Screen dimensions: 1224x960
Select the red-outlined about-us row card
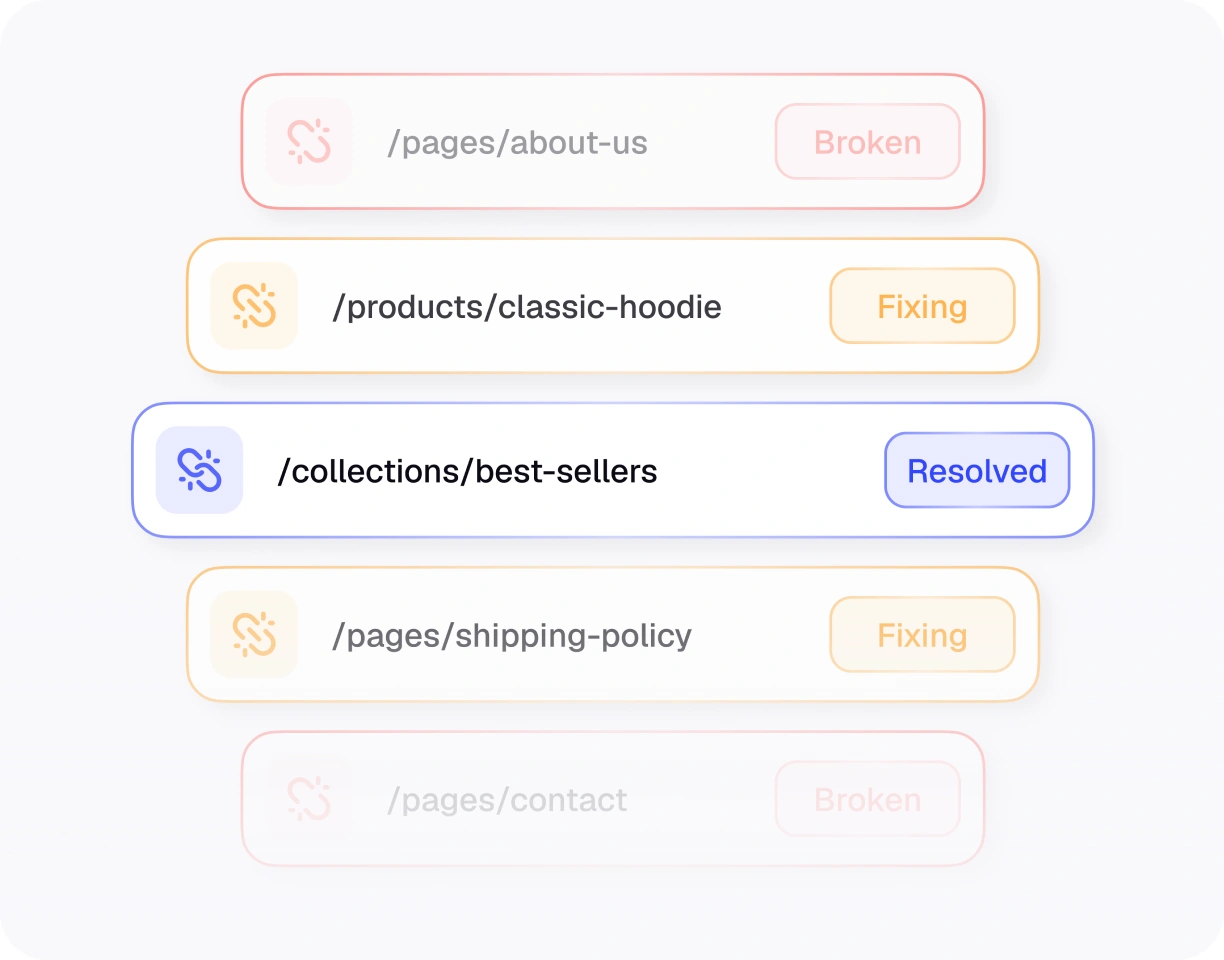[613, 141]
